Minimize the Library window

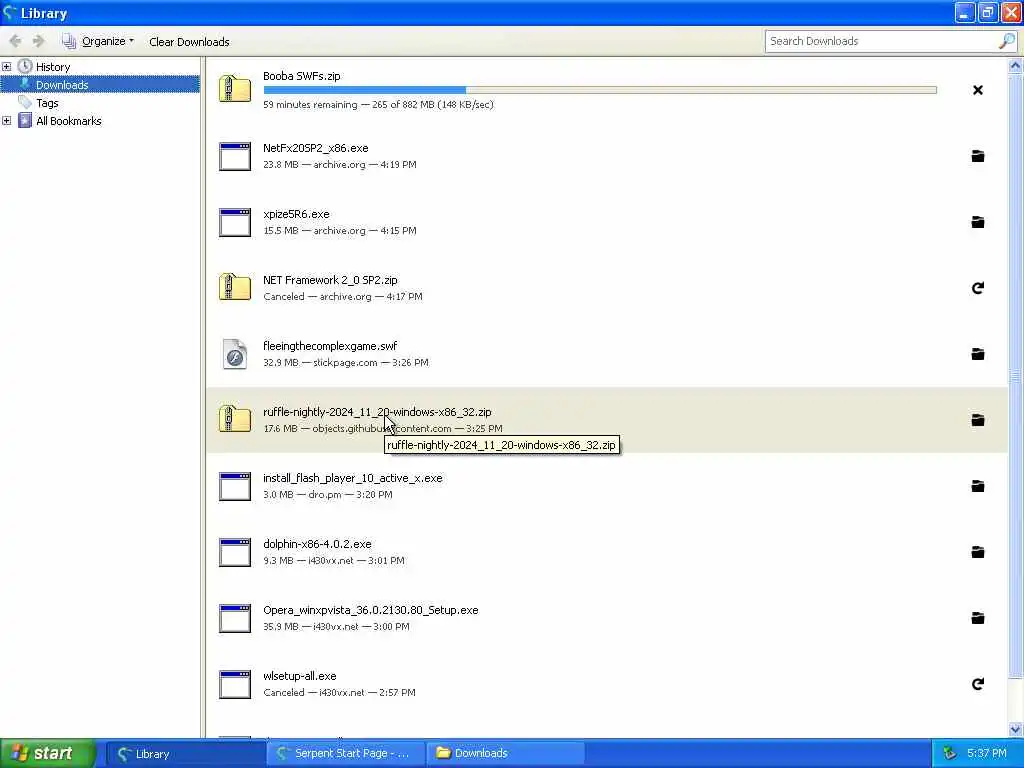tap(965, 12)
